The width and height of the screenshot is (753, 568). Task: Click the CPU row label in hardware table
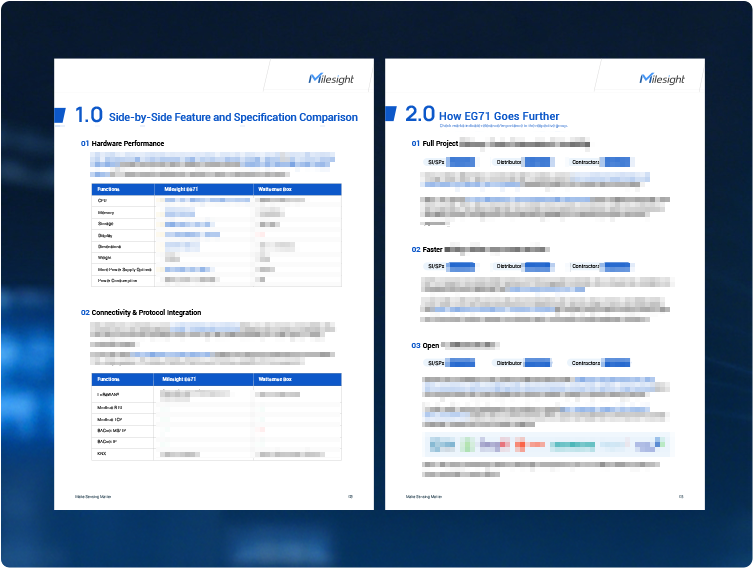(x=102, y=201)
